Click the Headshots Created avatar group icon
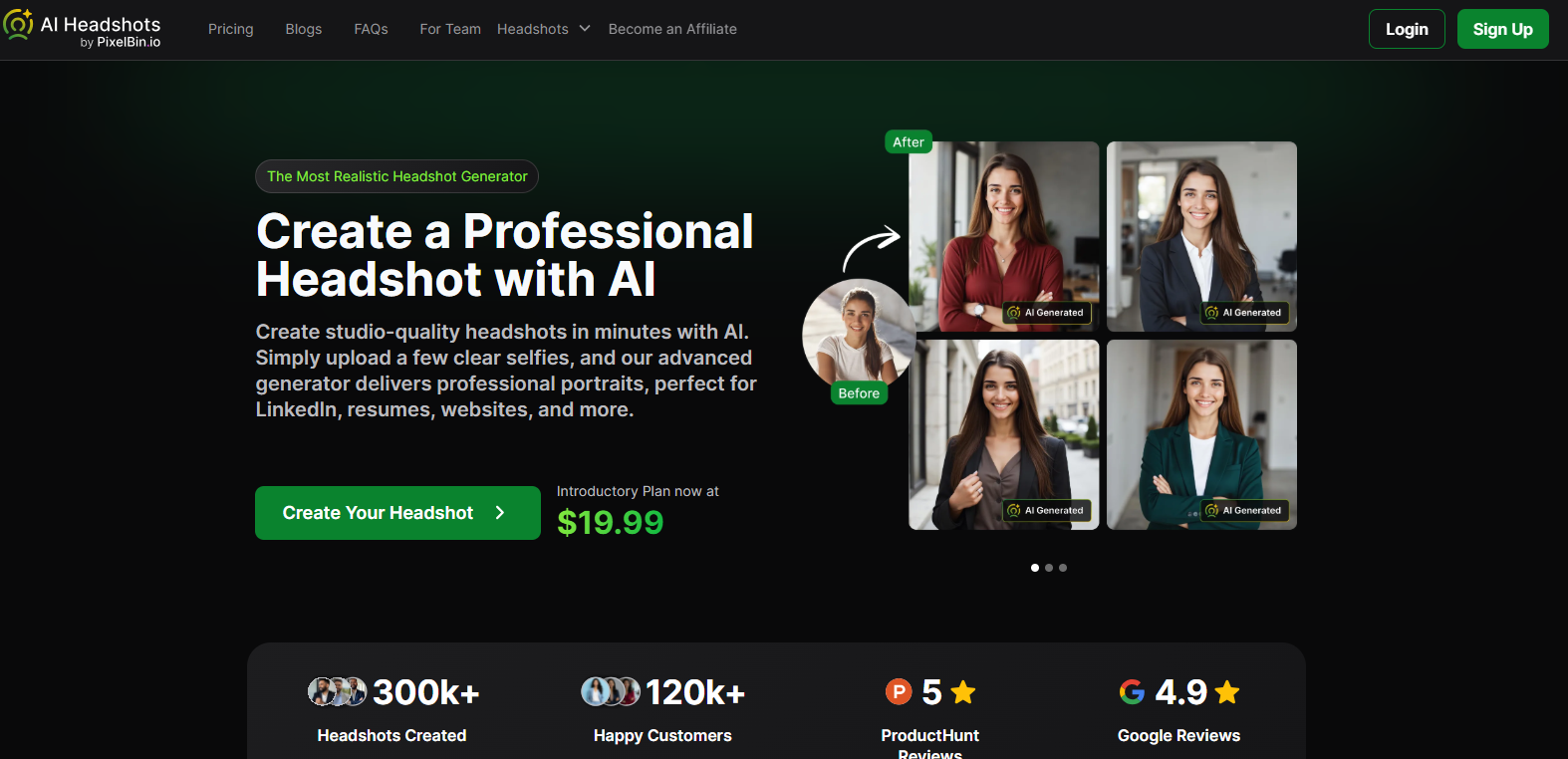1568x759 pixels. point(337,691)
